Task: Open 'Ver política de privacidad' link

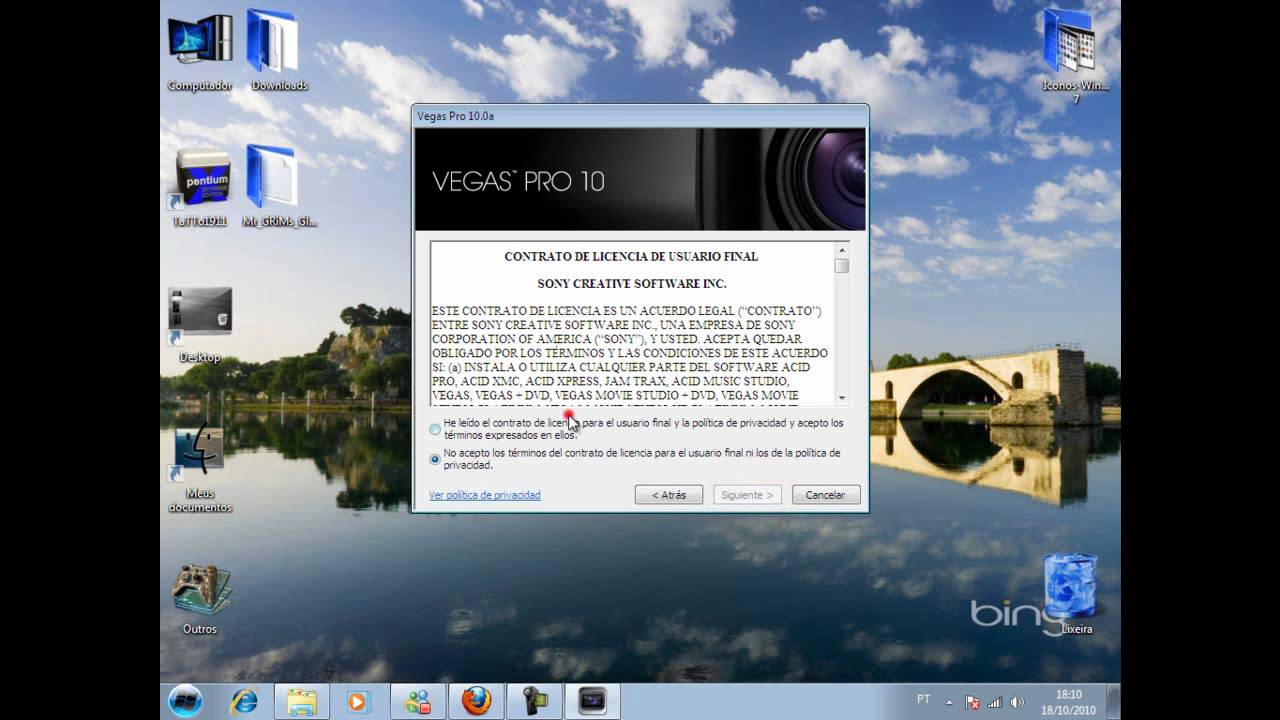Action: coord(485,495)
